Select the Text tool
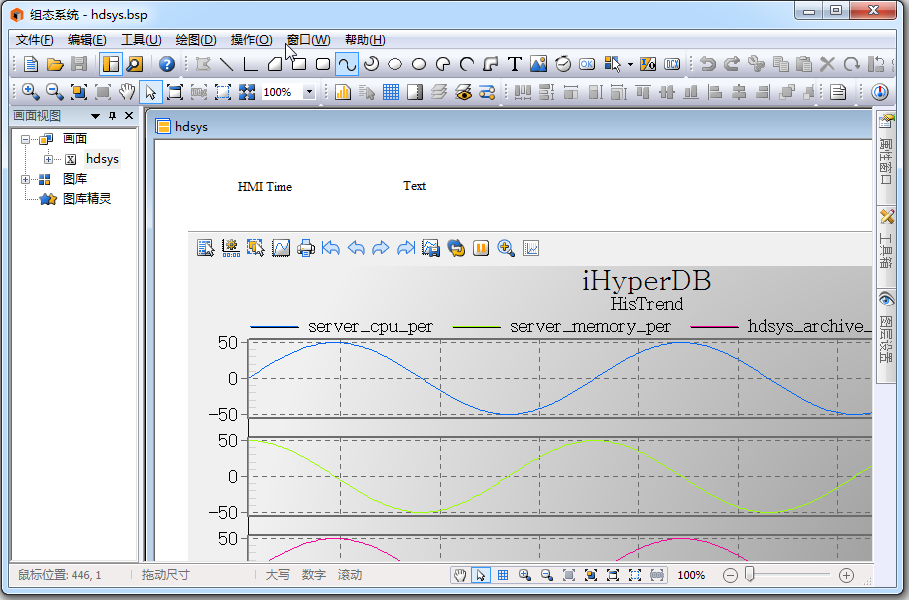 [514, 64]
